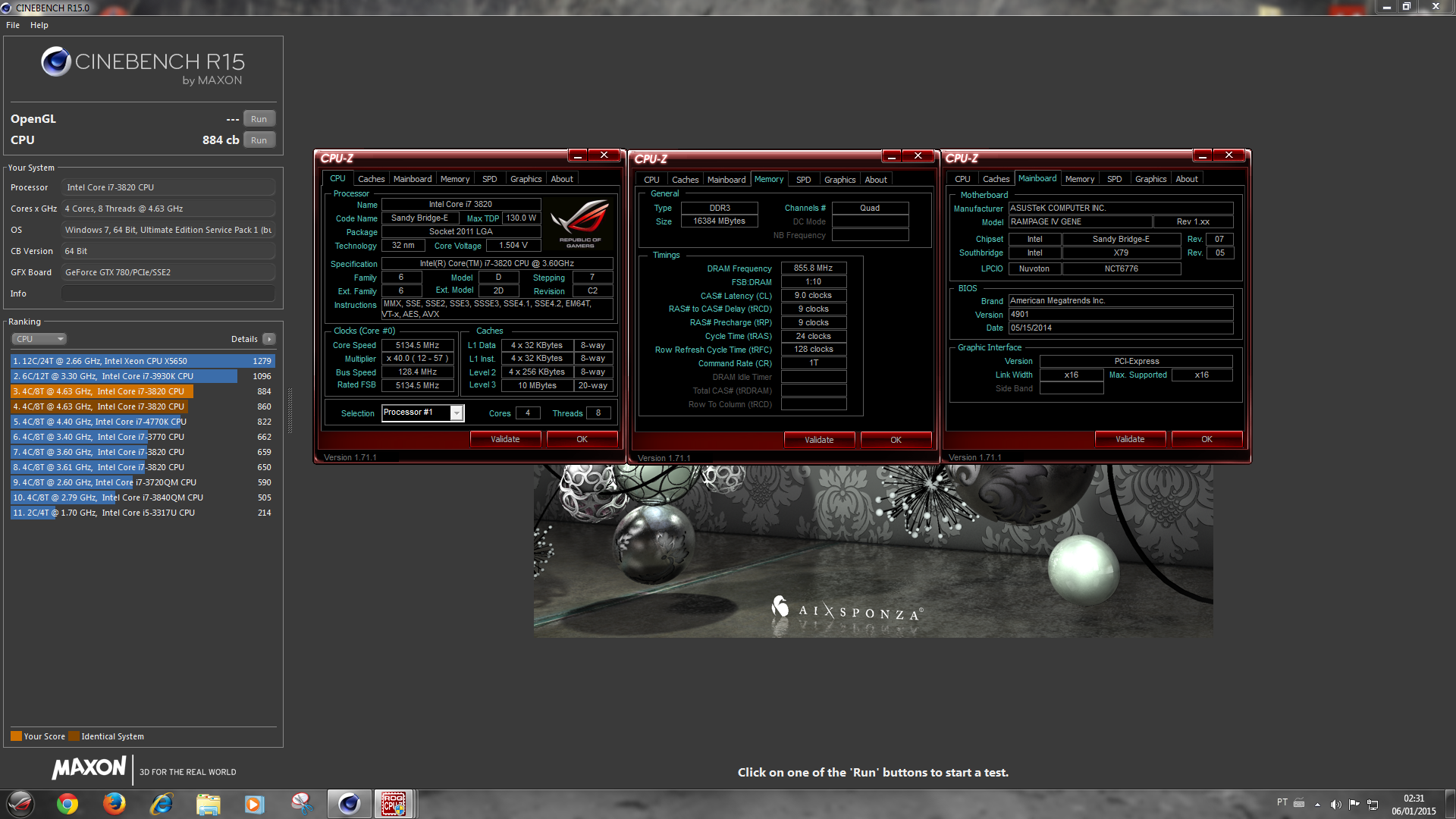
Task: Click OK in the Memory CPU-Z window
Action: pos(896,440)
